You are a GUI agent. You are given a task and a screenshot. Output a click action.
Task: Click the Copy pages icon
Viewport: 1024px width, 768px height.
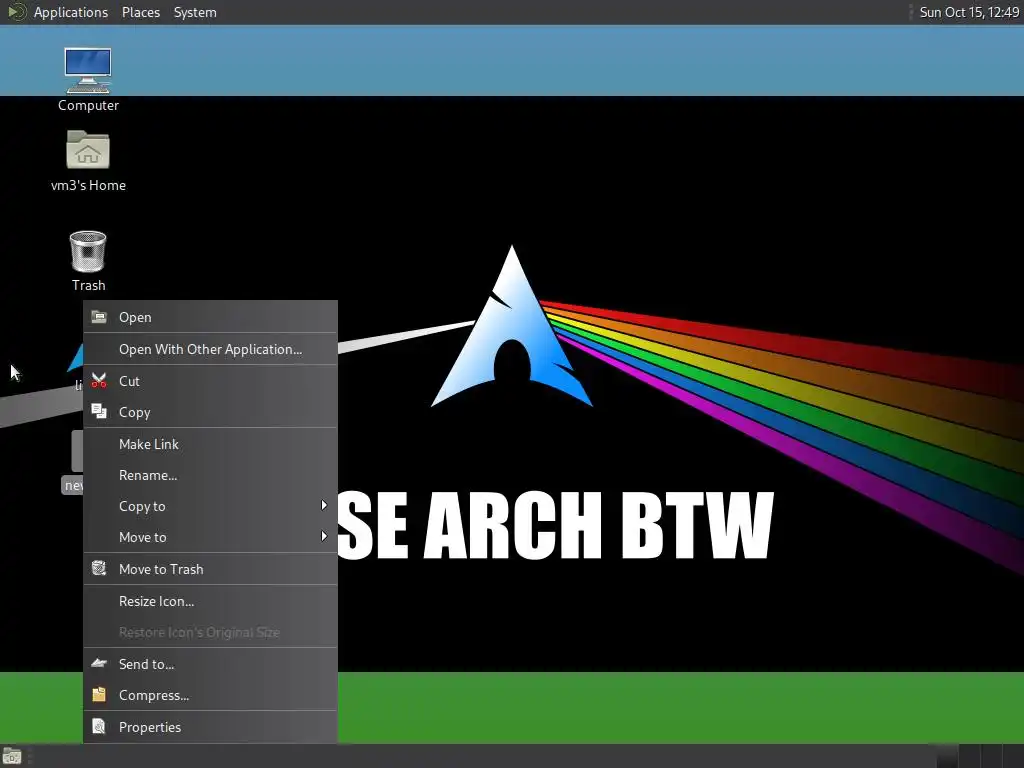[x=99, y=411]
